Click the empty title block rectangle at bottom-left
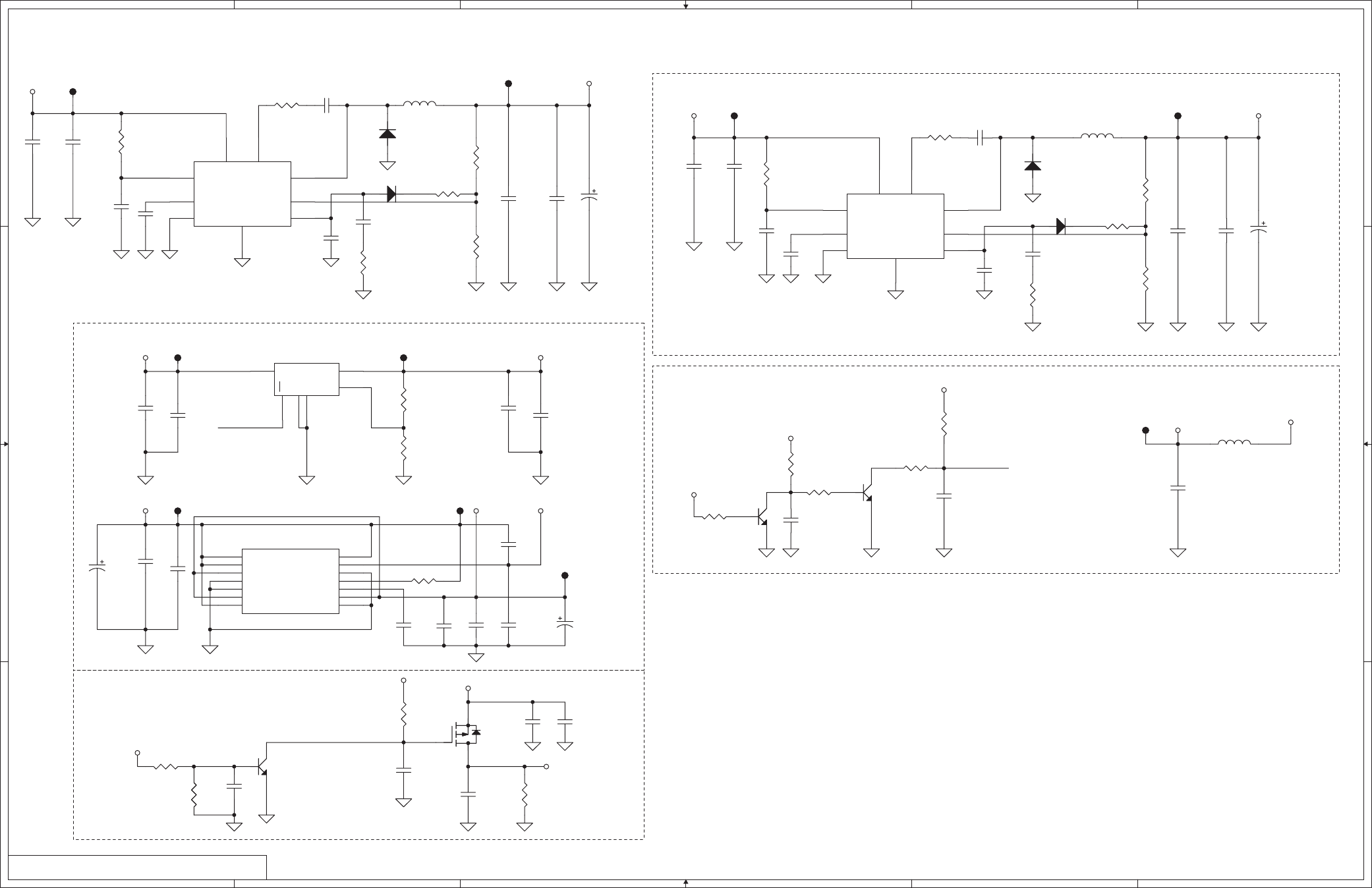 137,867
